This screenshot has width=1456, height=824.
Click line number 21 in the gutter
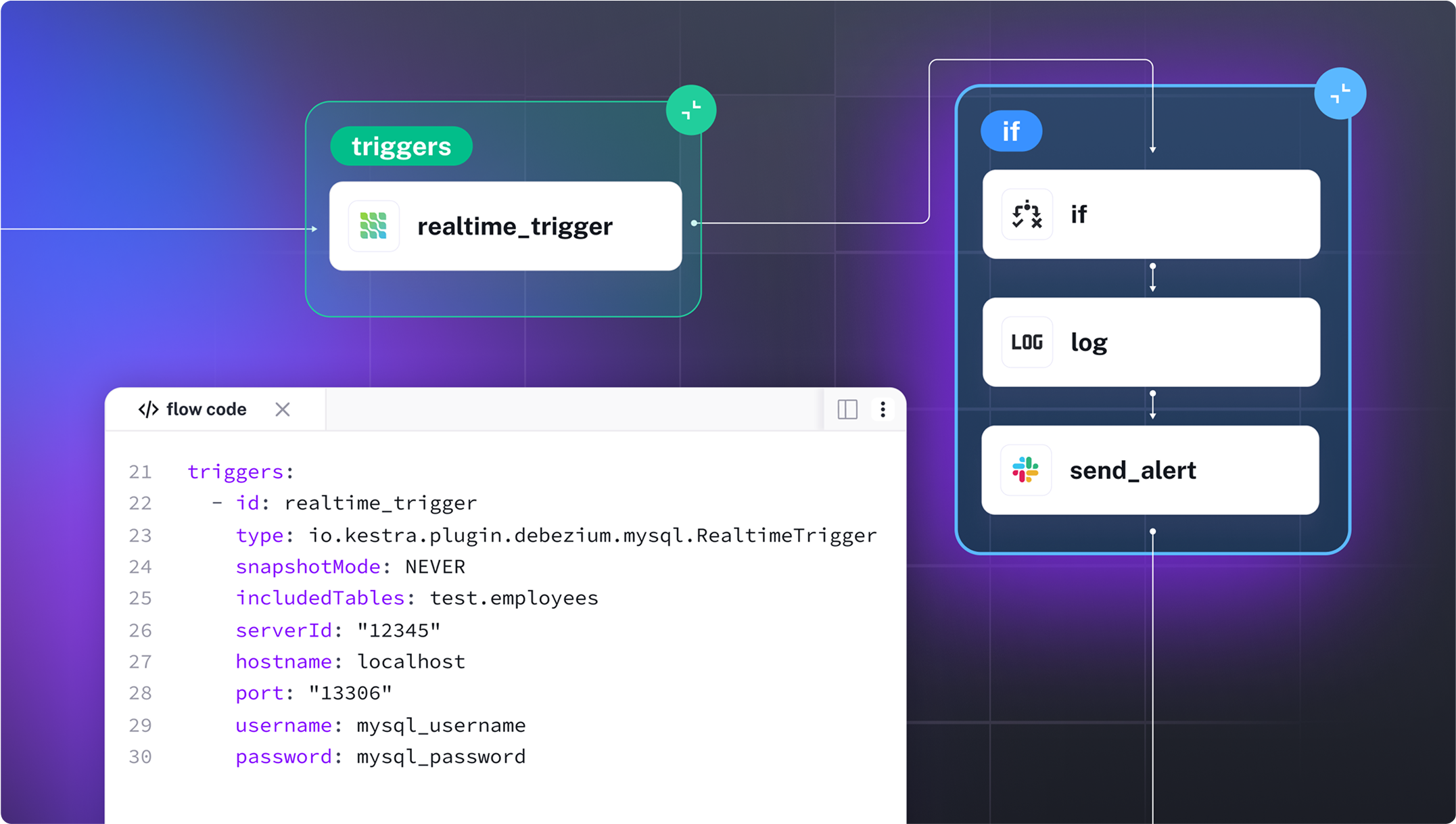point(140,472)
